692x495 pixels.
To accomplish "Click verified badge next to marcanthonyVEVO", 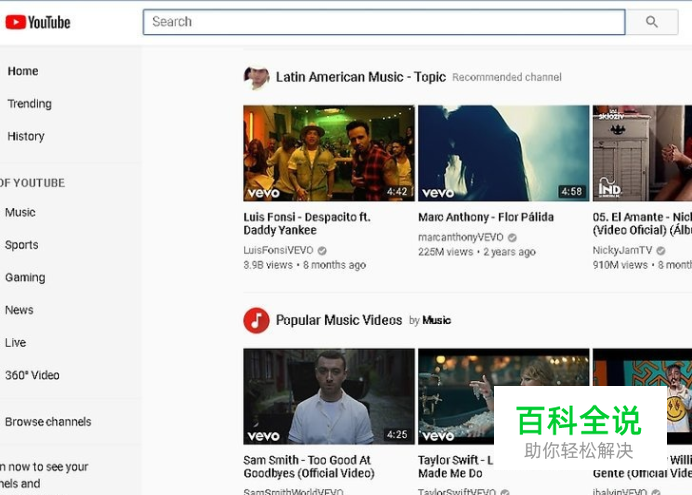I will coord(512,238).
